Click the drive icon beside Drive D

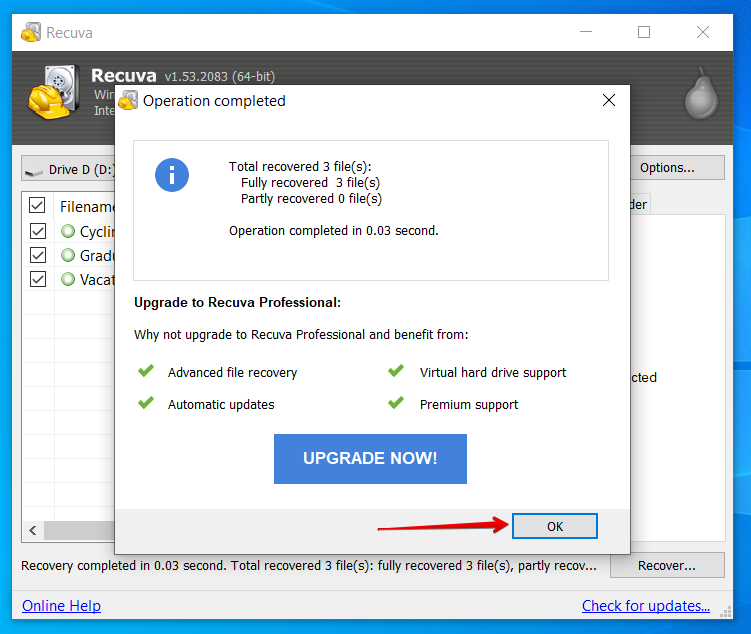click(x=34, y=171)
